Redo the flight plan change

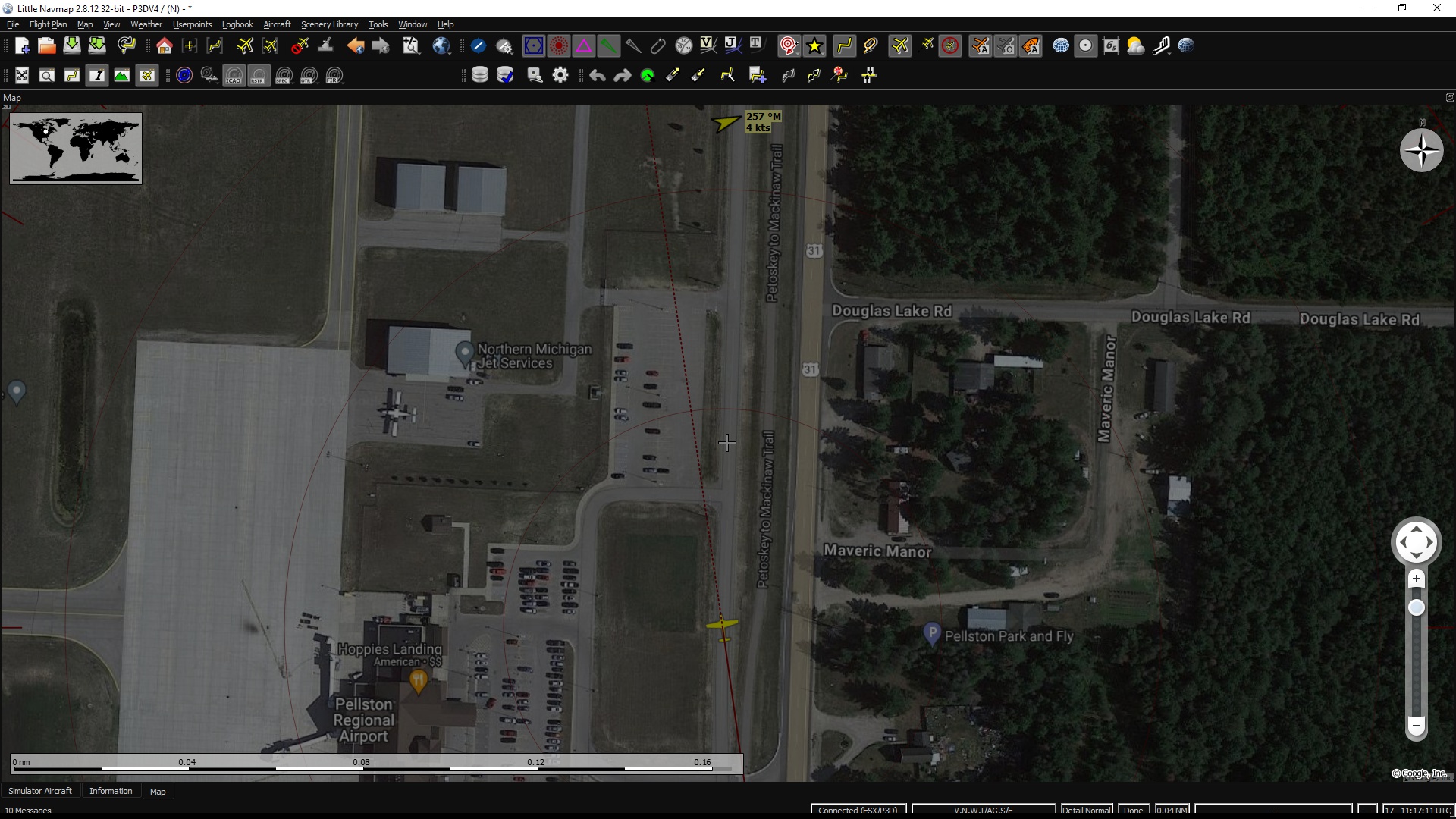coord(623,75)
